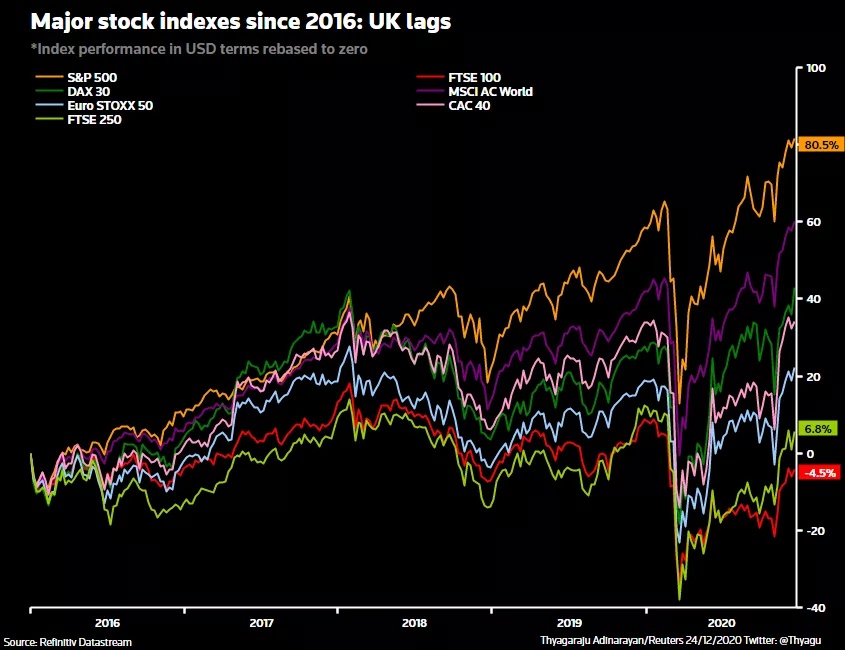Click the red FTSE 100 legend line
This screenshot has width=845, height=650.
click(x=430, y=77)
